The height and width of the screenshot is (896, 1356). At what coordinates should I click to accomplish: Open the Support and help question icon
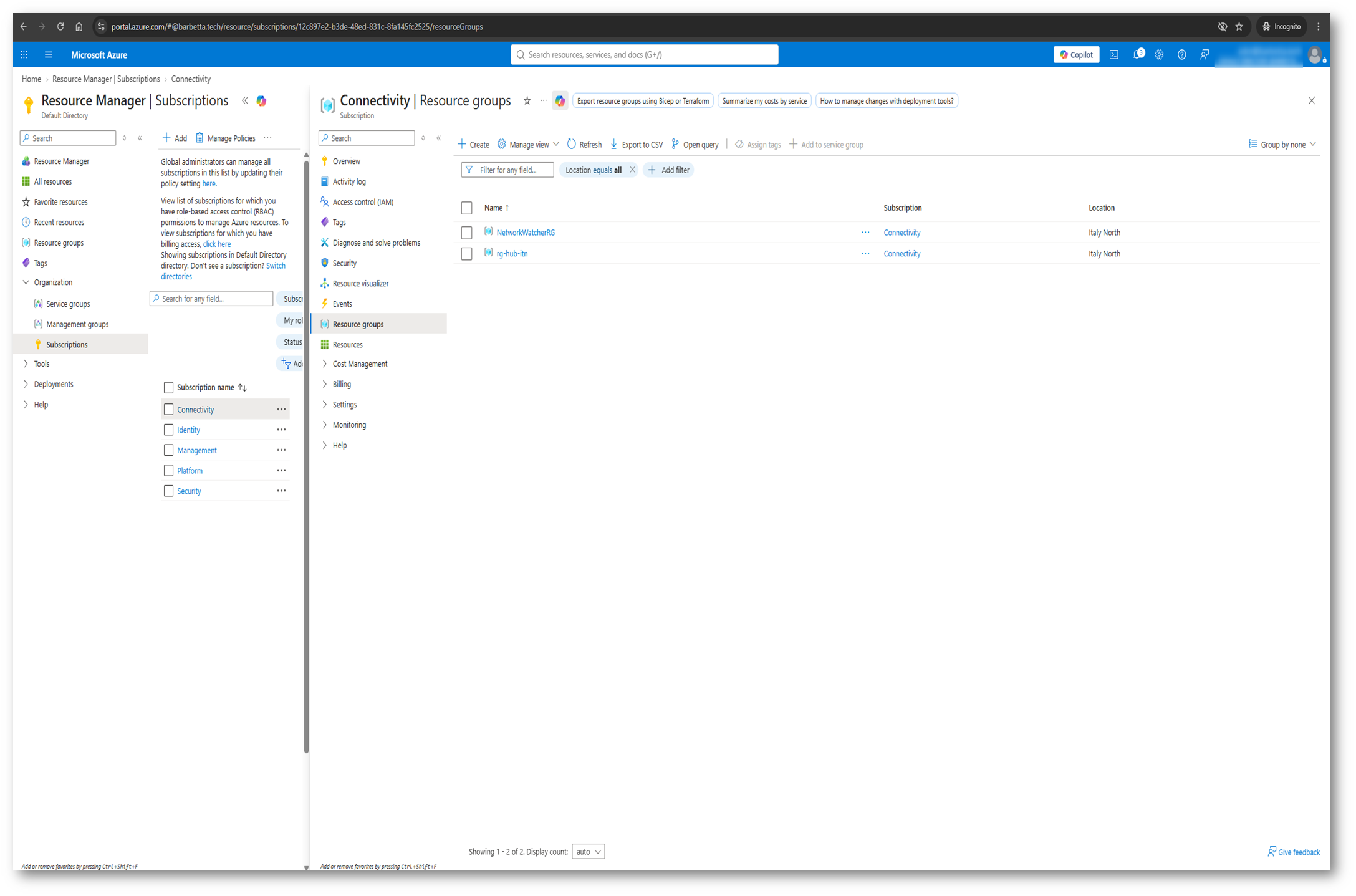1182,55
